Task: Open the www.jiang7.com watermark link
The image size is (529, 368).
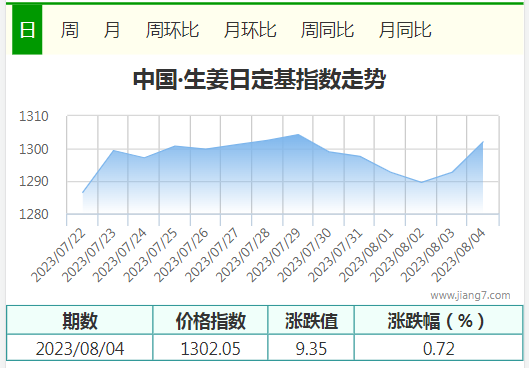Action: tap(470, 295)
